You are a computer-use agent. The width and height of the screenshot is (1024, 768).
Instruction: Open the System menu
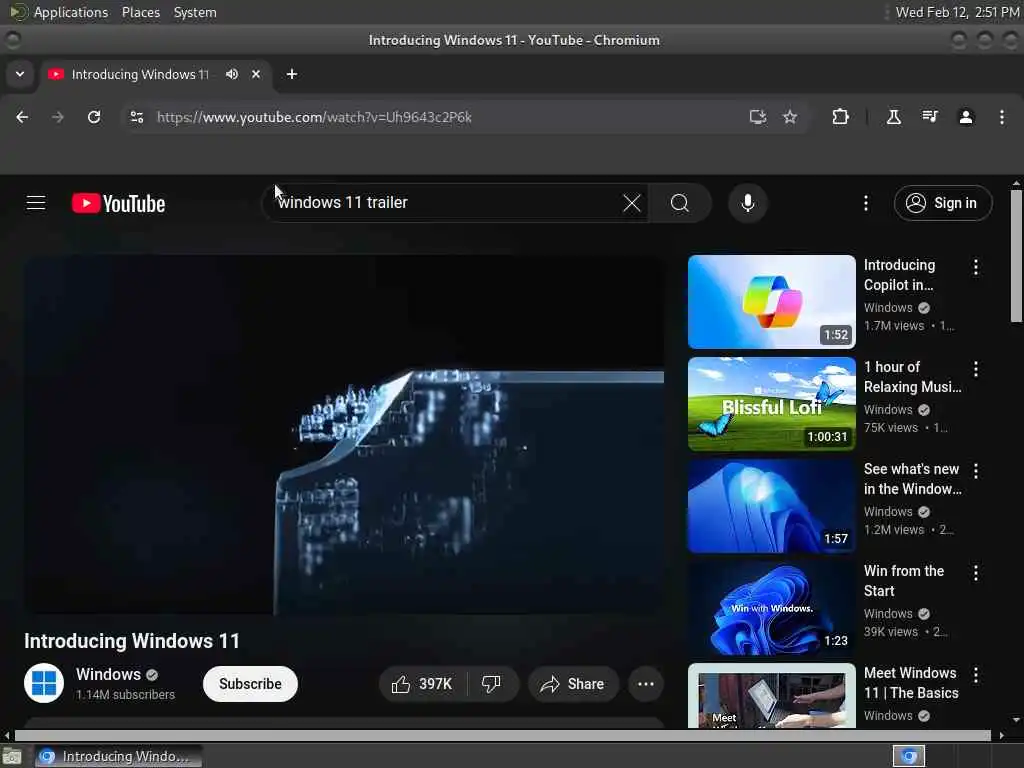(195, 12)
